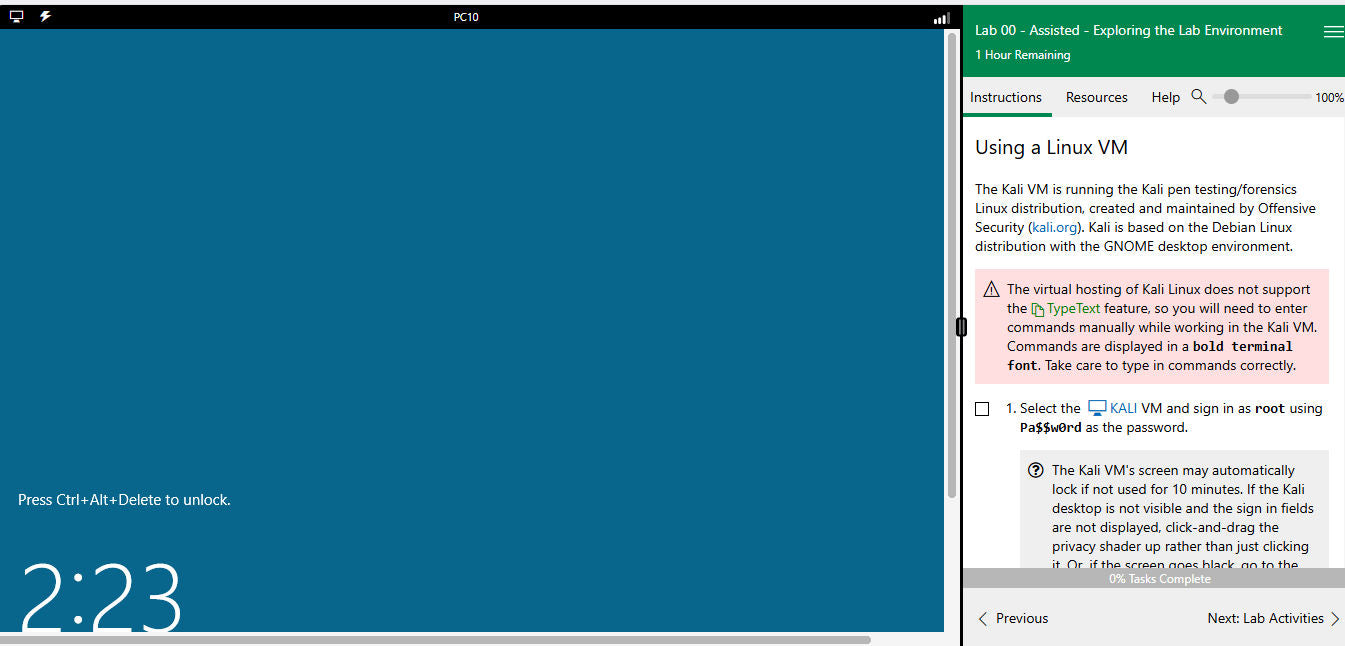This screenshot has height=646, width=1345.
Task: Open the hamburger menu in the green header
Action: click(1333, 31)
